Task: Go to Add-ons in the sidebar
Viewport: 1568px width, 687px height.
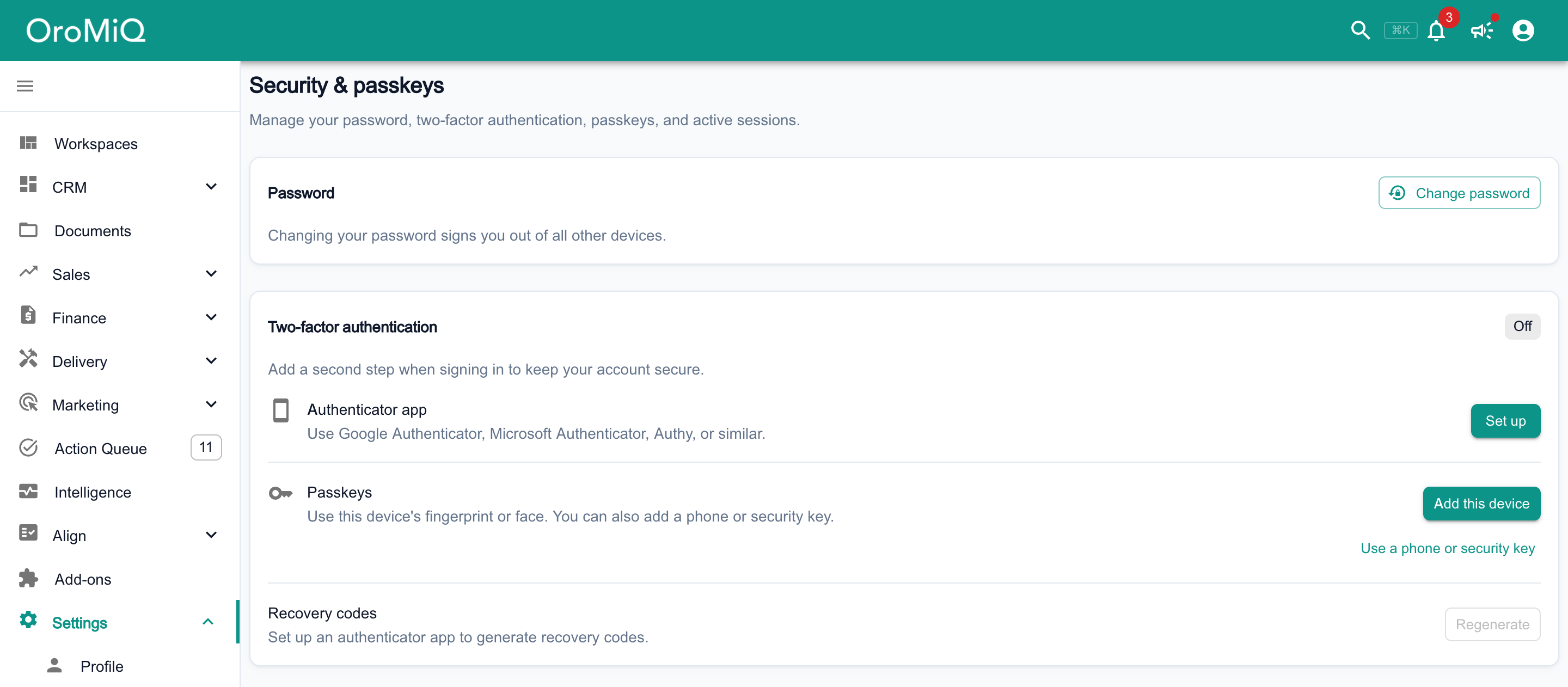Action: click(119, 579)
